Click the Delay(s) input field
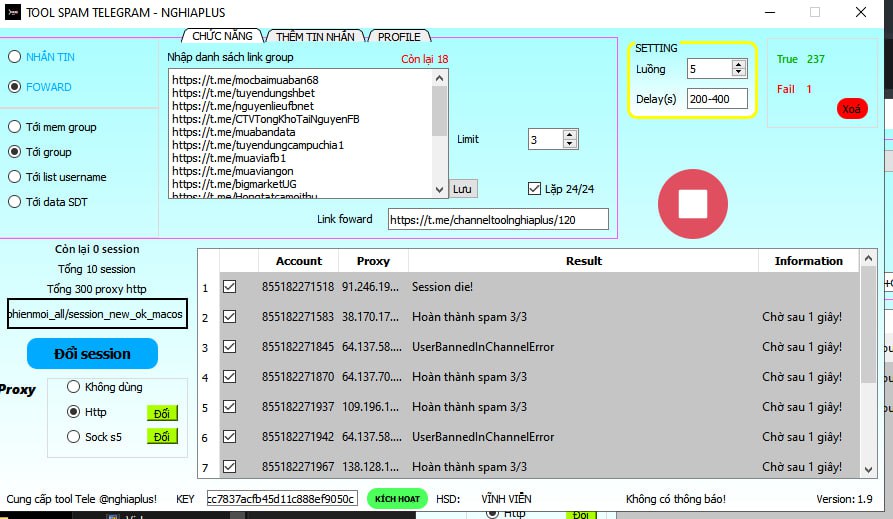 click(x=717, y=99)
